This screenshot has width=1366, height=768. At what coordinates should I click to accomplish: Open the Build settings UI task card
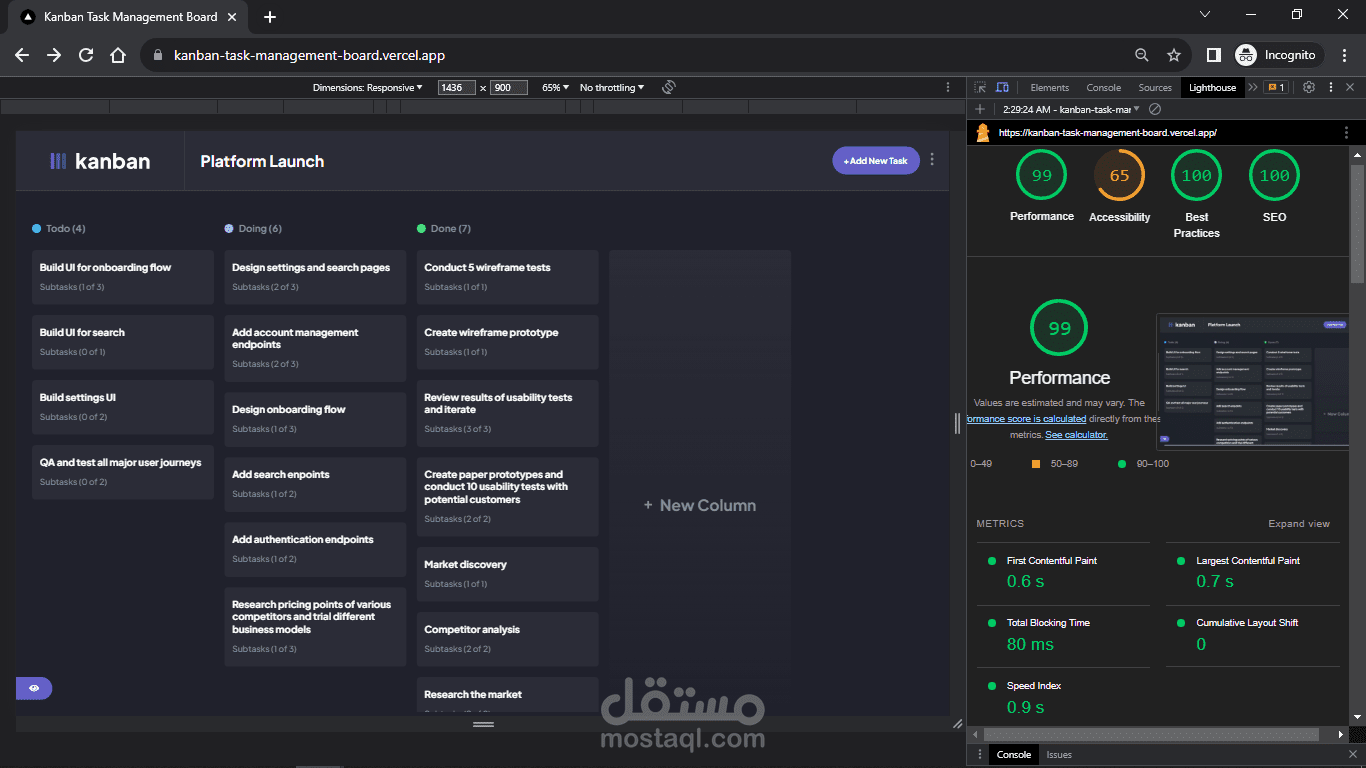123,407
